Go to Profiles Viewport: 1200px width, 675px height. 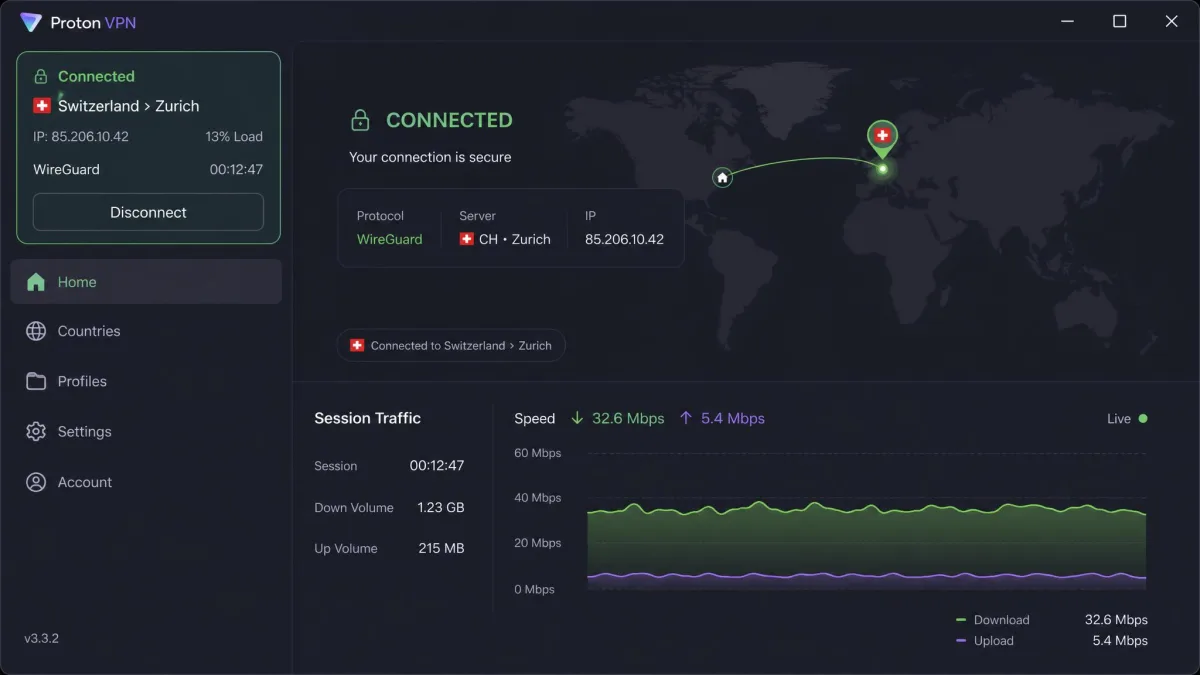[x=146, y=381]
